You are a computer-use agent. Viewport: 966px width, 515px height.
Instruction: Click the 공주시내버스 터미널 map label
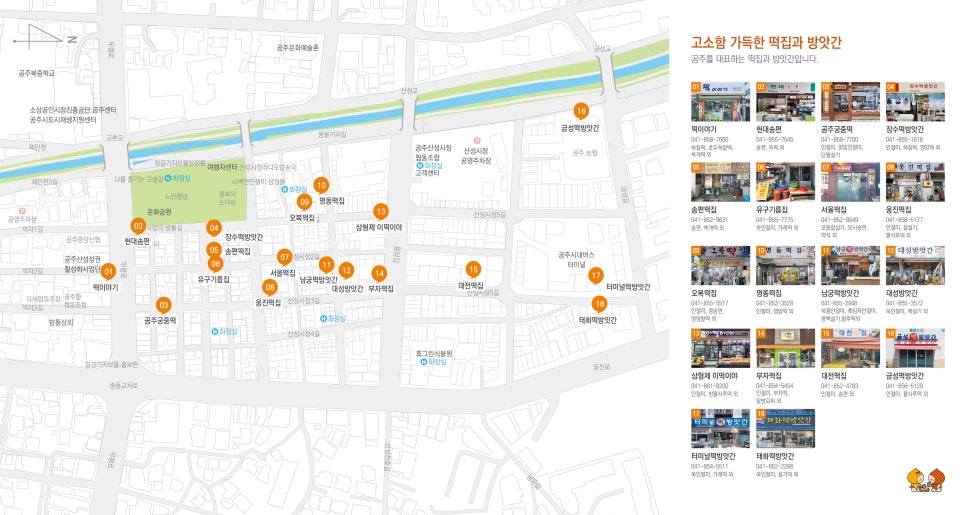pos(576,259)
